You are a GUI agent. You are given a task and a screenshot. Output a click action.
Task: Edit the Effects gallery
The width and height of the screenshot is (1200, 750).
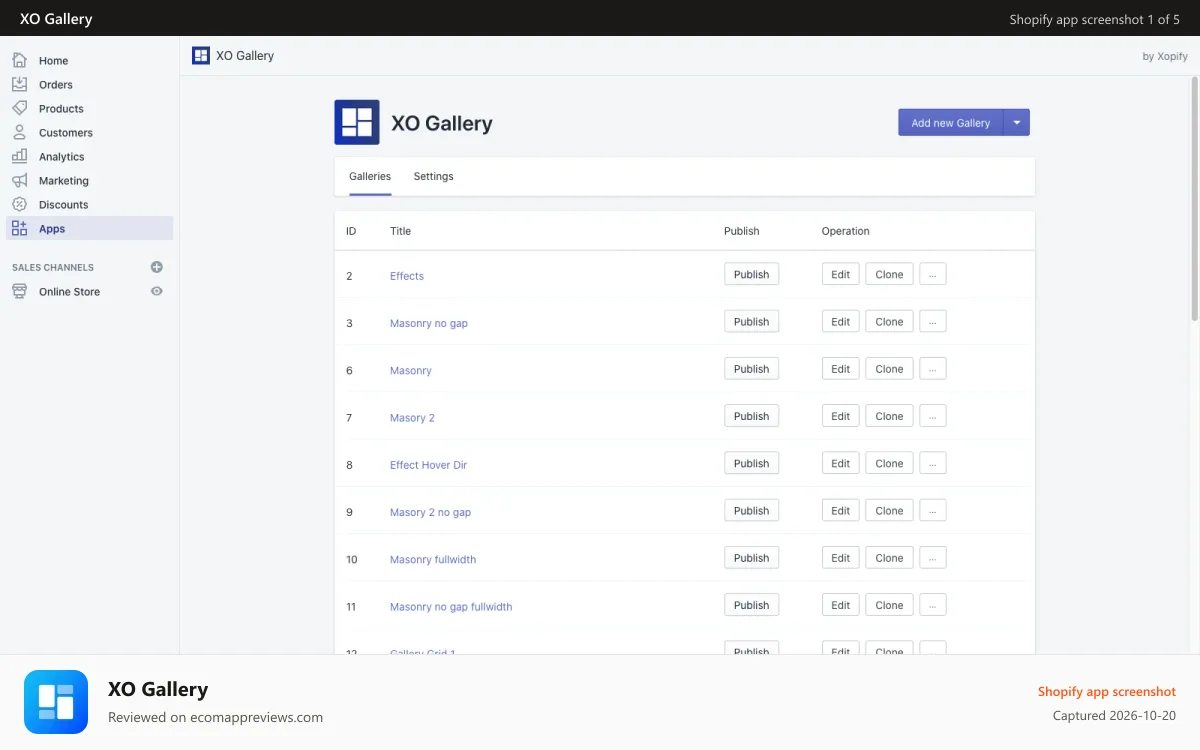840,274
